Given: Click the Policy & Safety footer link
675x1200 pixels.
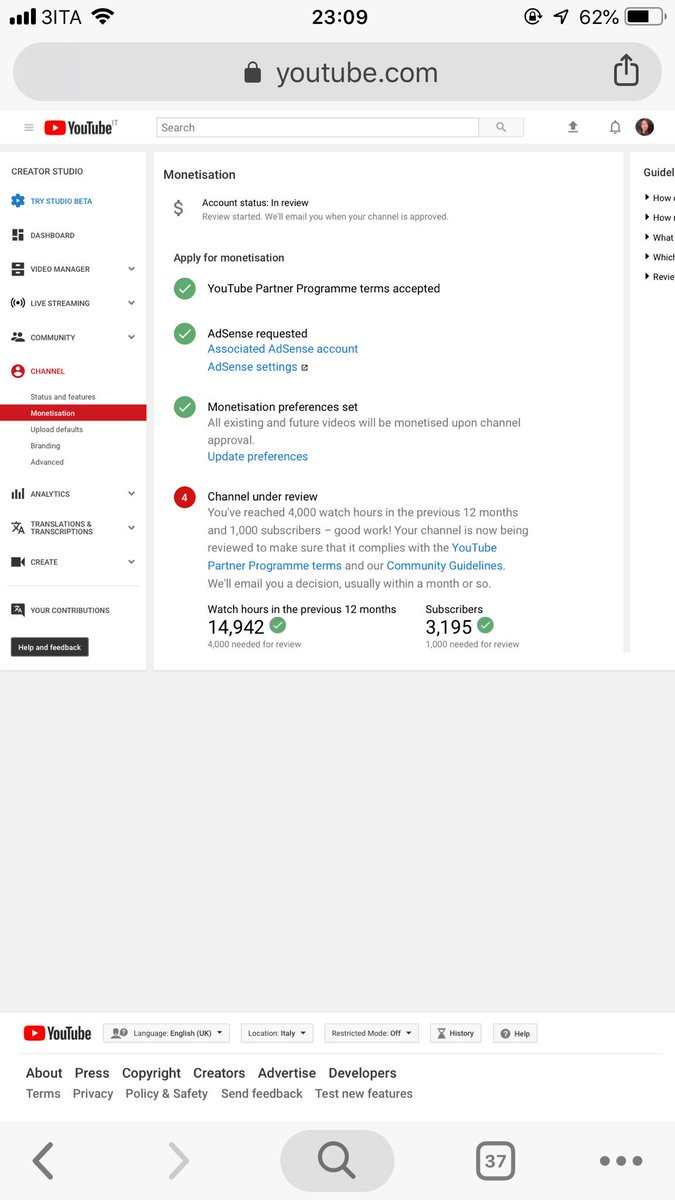Looking at the screenshot, I should 167,1094.
